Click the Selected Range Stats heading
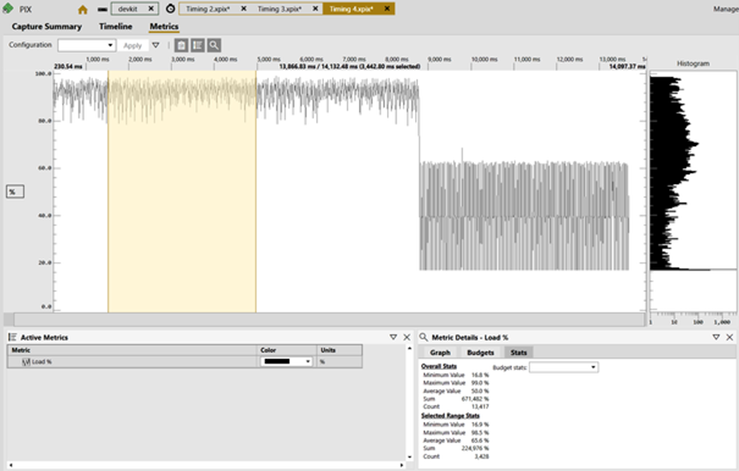The height and width of the screenshot is (471, 739). click(x=450, y=415)
